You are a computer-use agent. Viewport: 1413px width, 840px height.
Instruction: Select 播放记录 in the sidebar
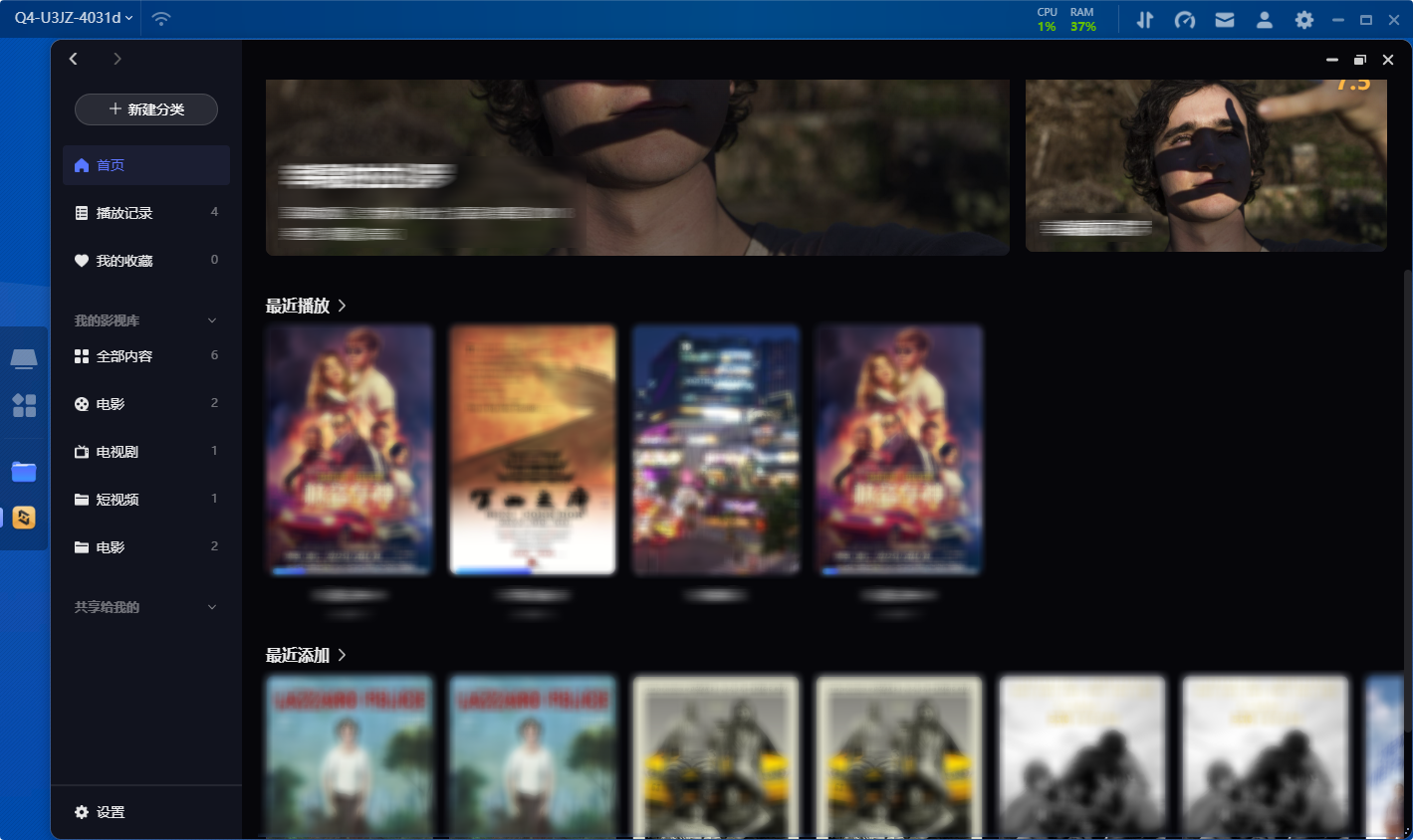click(124, 213)
